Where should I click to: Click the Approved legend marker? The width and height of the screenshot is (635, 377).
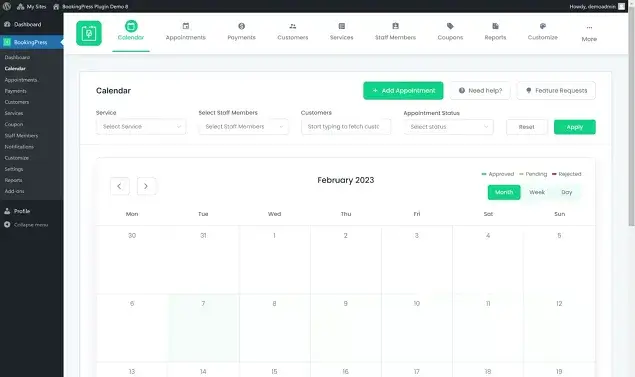[484, 174]
